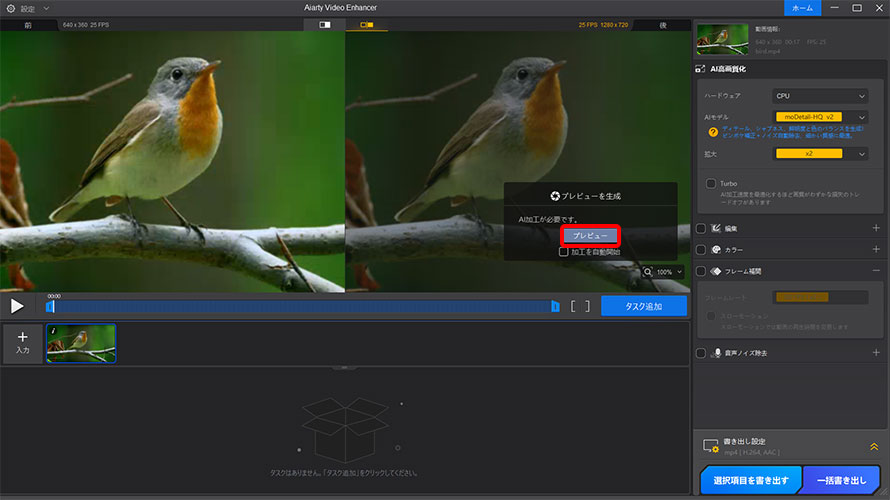Switch to the side-by-side compare mode icon
The height and width of the screenshot is (500, 890).
(x=367, y=25)
